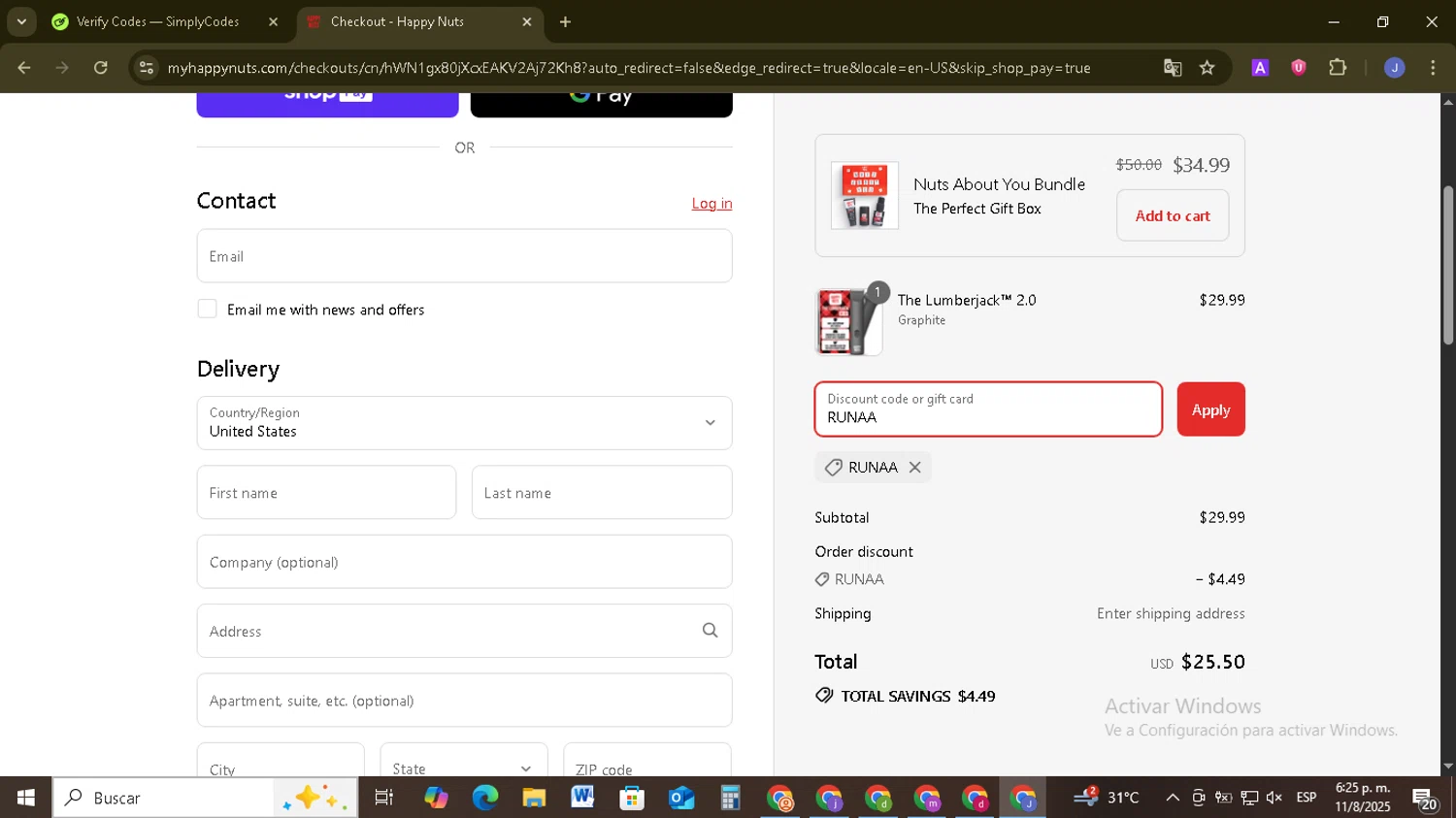Click the Apartment, suite field
The width and height of the screenshot is (1456, 818).
[x=464, y=701]
